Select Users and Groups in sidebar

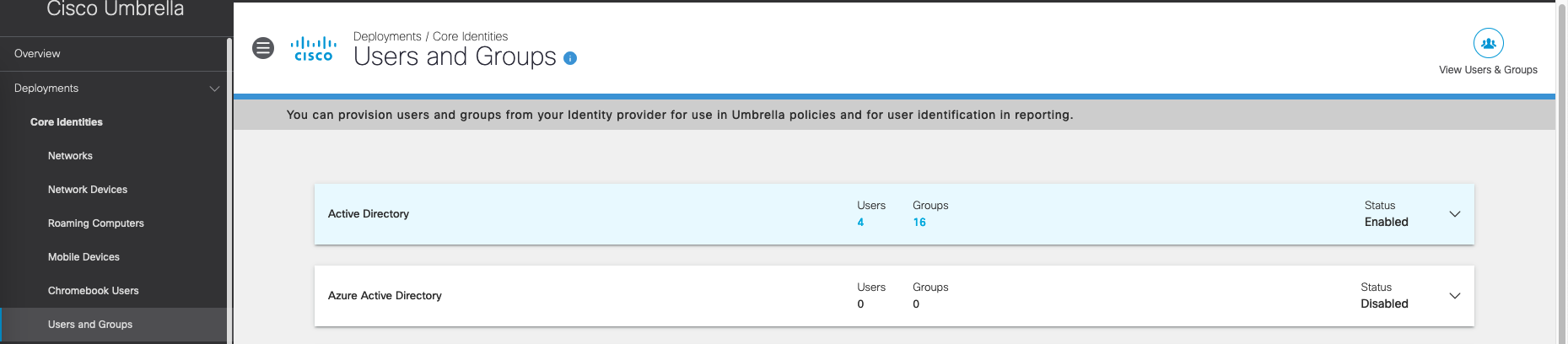[90, 325]
